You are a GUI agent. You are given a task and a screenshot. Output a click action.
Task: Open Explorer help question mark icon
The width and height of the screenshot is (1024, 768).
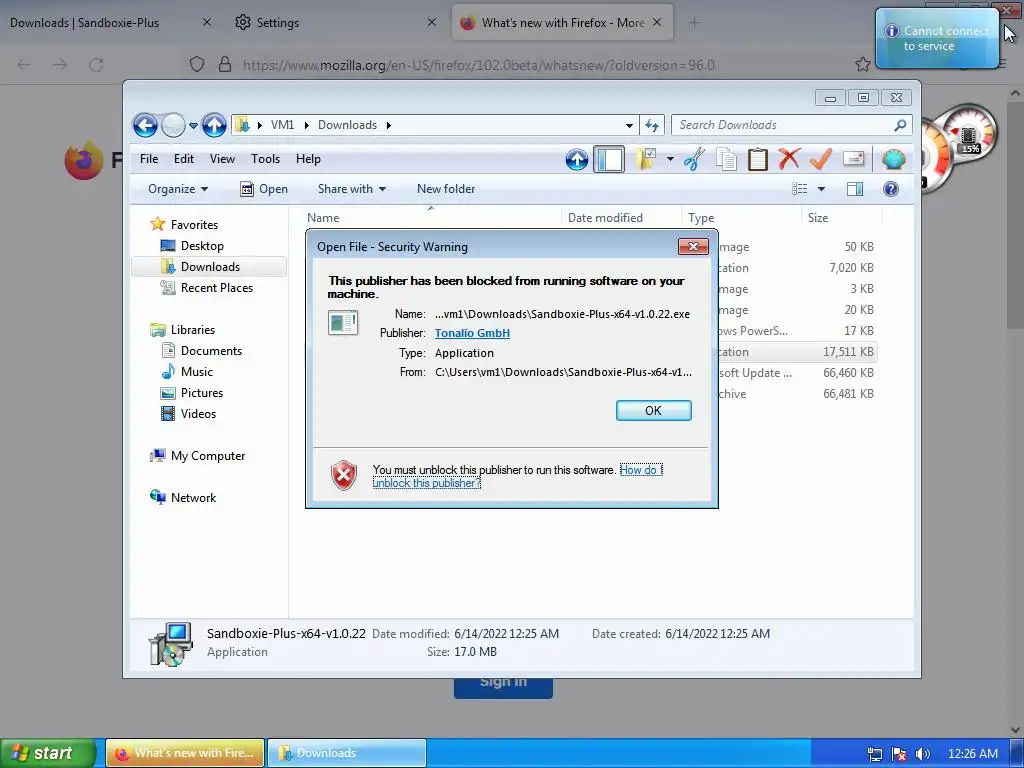pyautogui.click(x=891, y=189)
